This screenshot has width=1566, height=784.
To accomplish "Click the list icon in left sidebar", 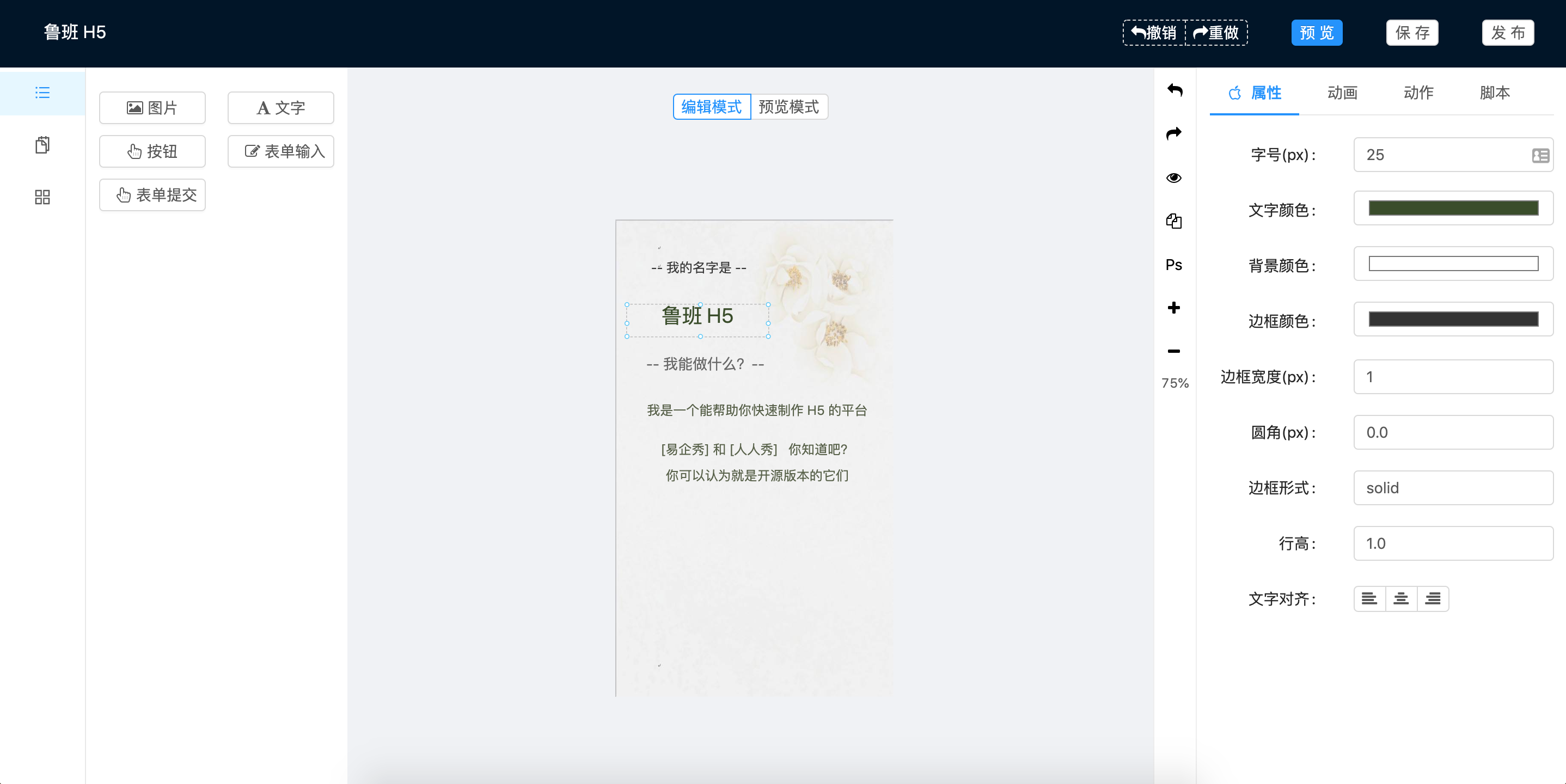I will tap(42, 93).
